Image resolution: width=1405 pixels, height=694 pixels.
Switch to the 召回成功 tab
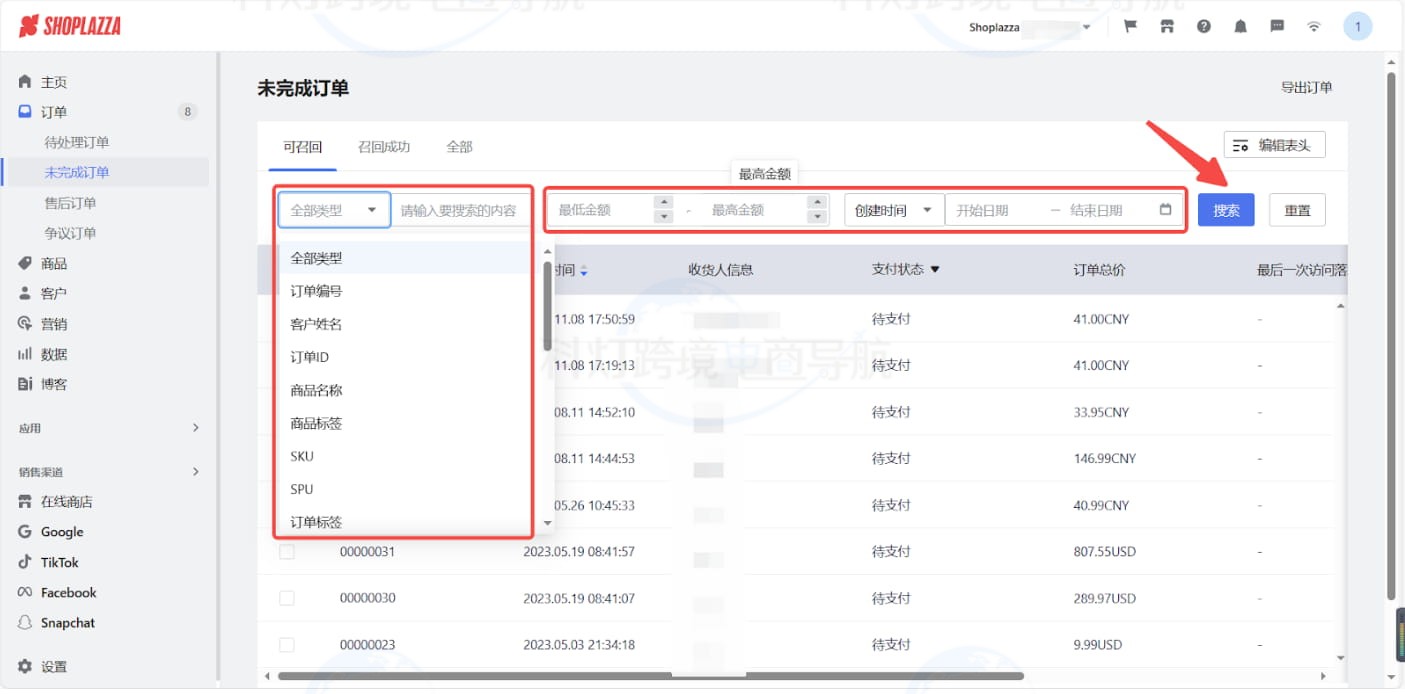(384, 147)
